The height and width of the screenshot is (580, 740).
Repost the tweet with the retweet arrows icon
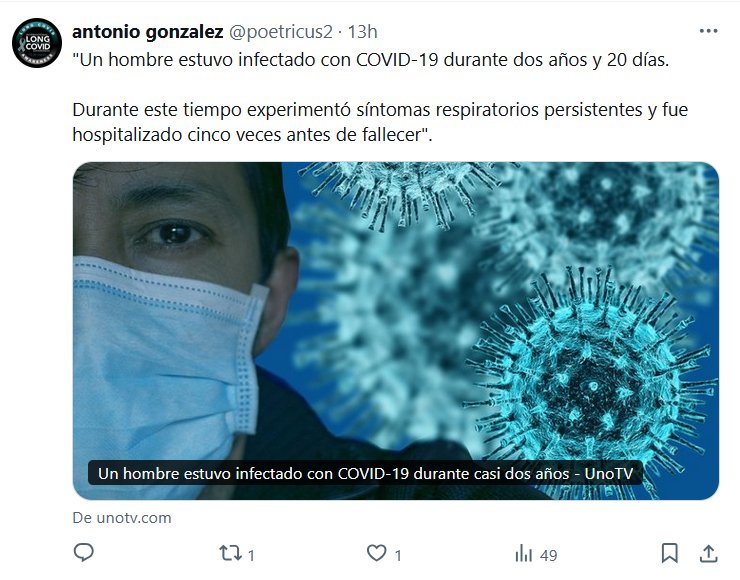tap(230, 553)
